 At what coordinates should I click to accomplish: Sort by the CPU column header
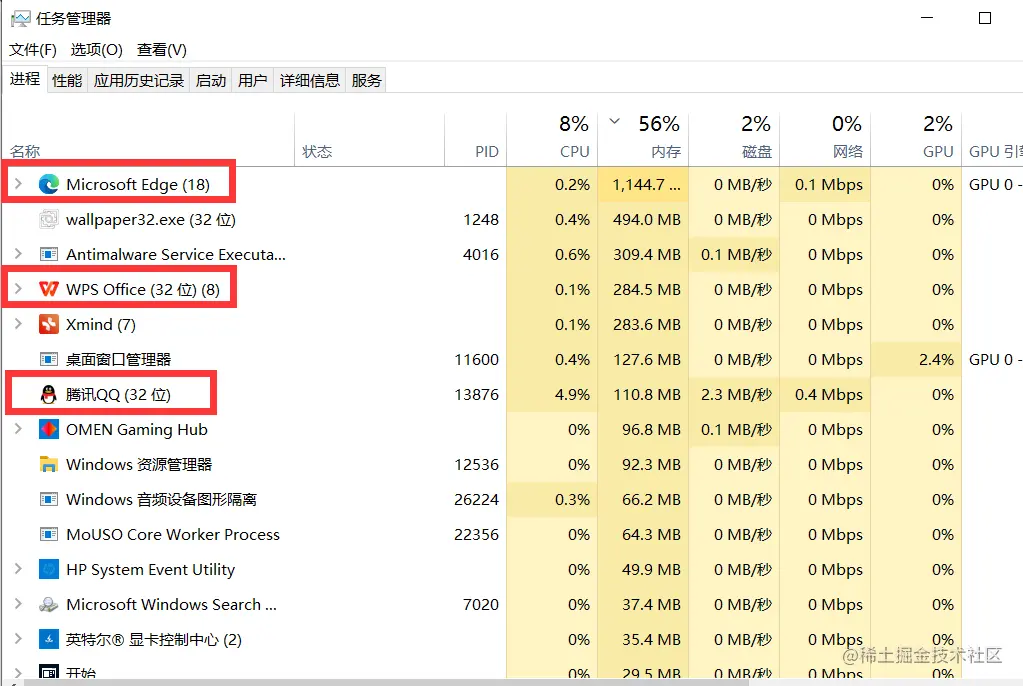(552, 140)
